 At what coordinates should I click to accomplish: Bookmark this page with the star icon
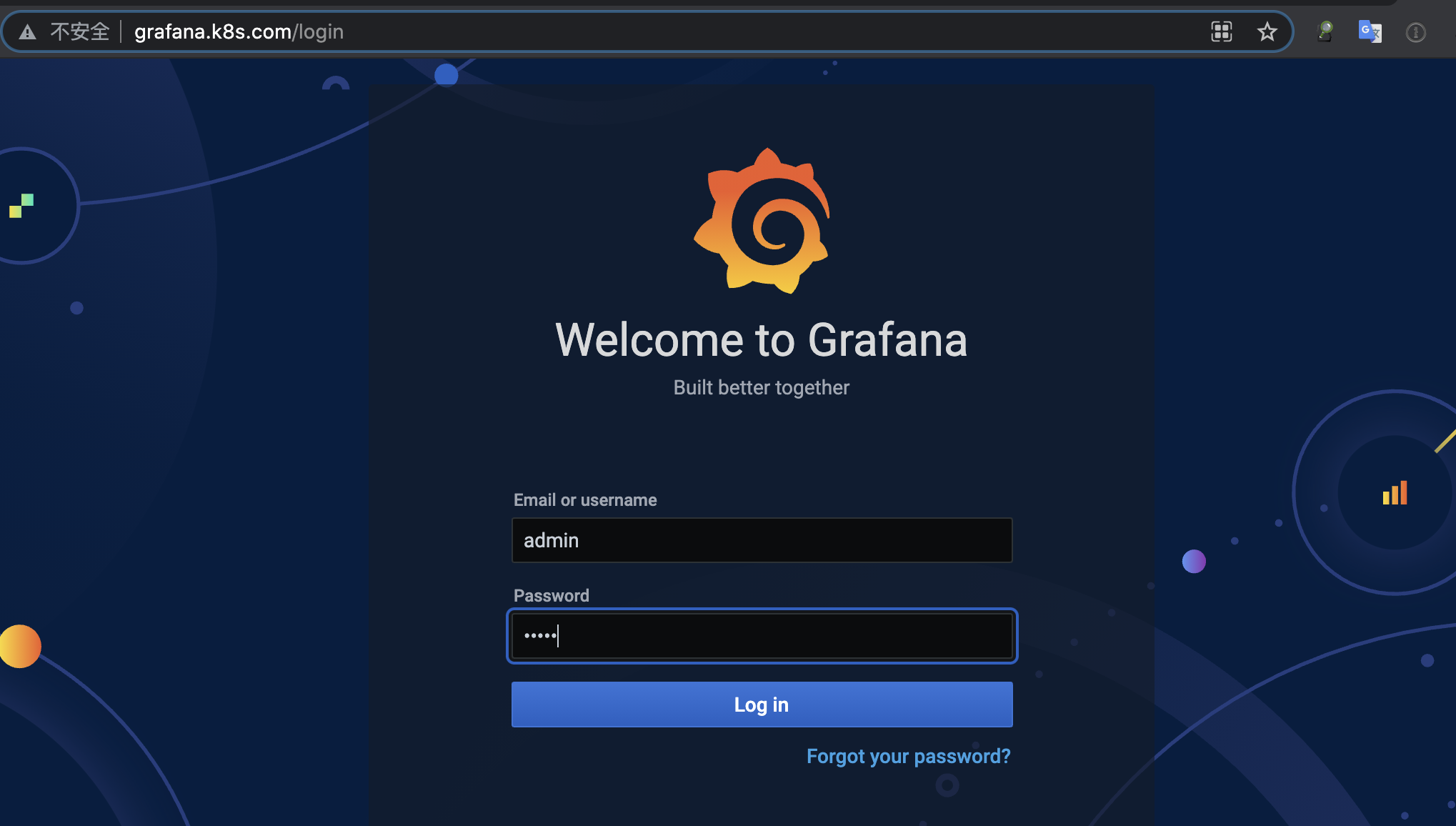point(1267,31)
